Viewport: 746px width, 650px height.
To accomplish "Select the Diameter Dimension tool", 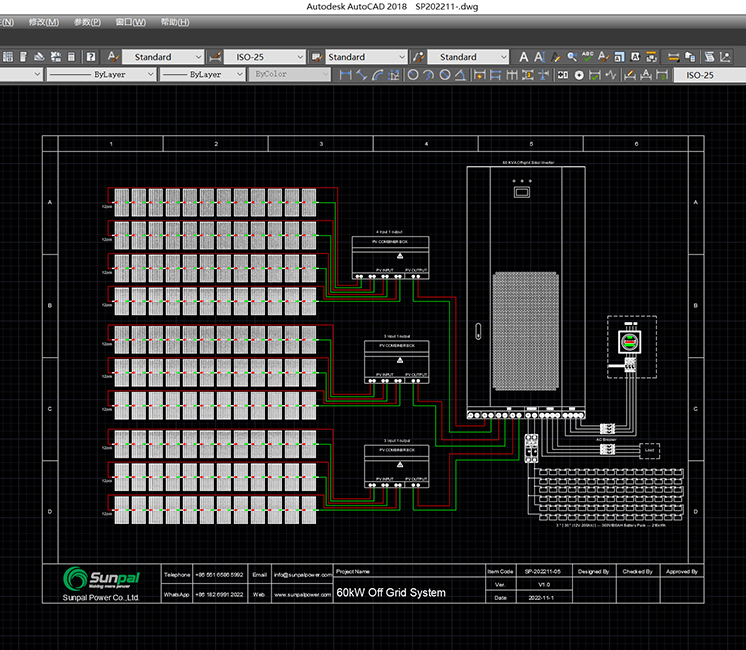I will (x=445, y=75).
